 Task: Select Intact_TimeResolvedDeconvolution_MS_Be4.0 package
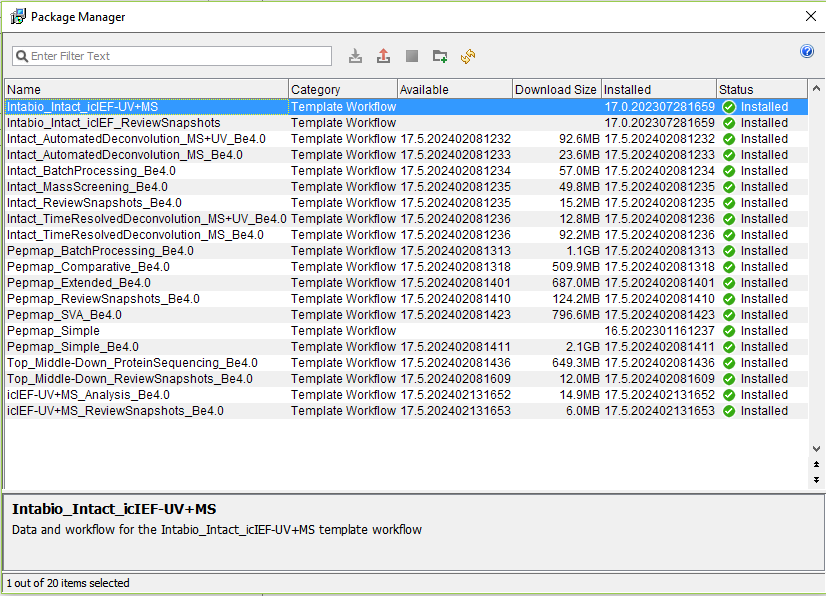click(406, 235)
